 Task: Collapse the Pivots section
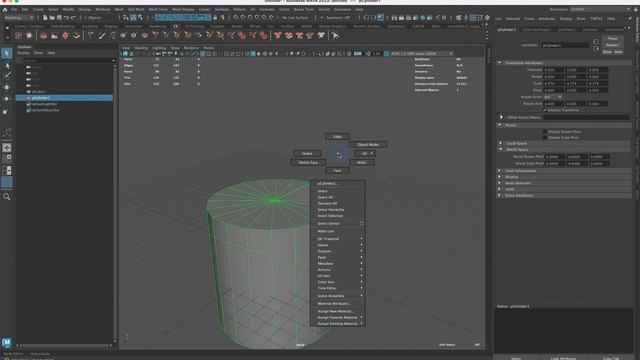click(500, 125)
